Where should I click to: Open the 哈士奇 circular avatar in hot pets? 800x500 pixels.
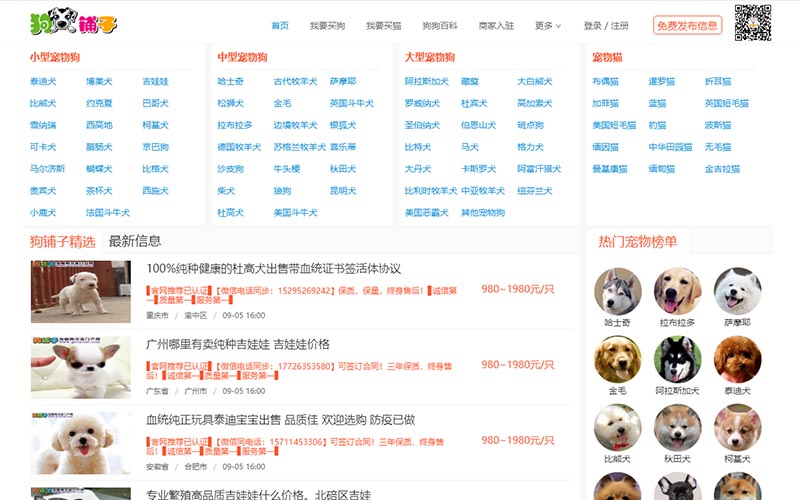click(617, 291)
